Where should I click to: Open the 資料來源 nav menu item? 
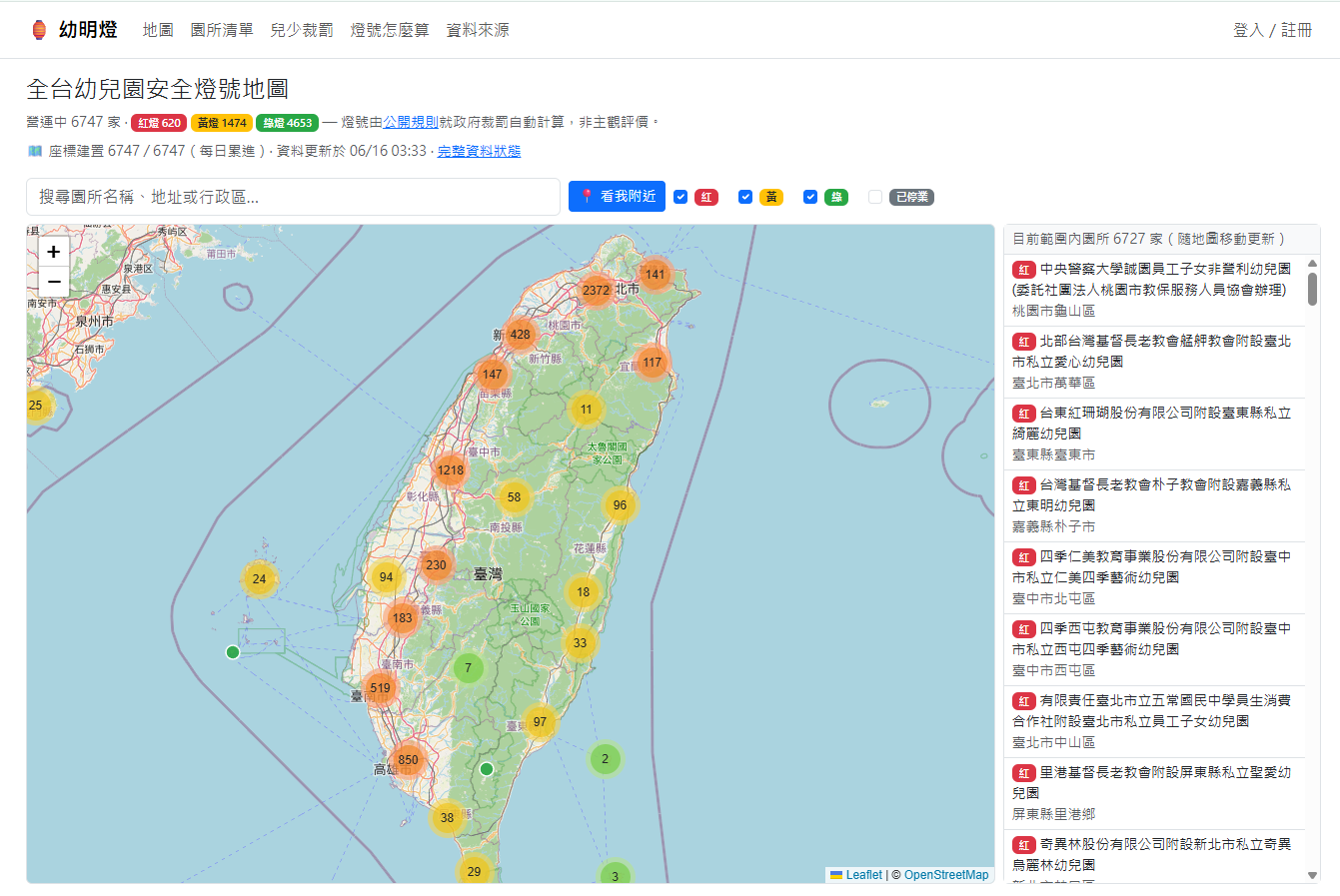click(x=478, y=30)
